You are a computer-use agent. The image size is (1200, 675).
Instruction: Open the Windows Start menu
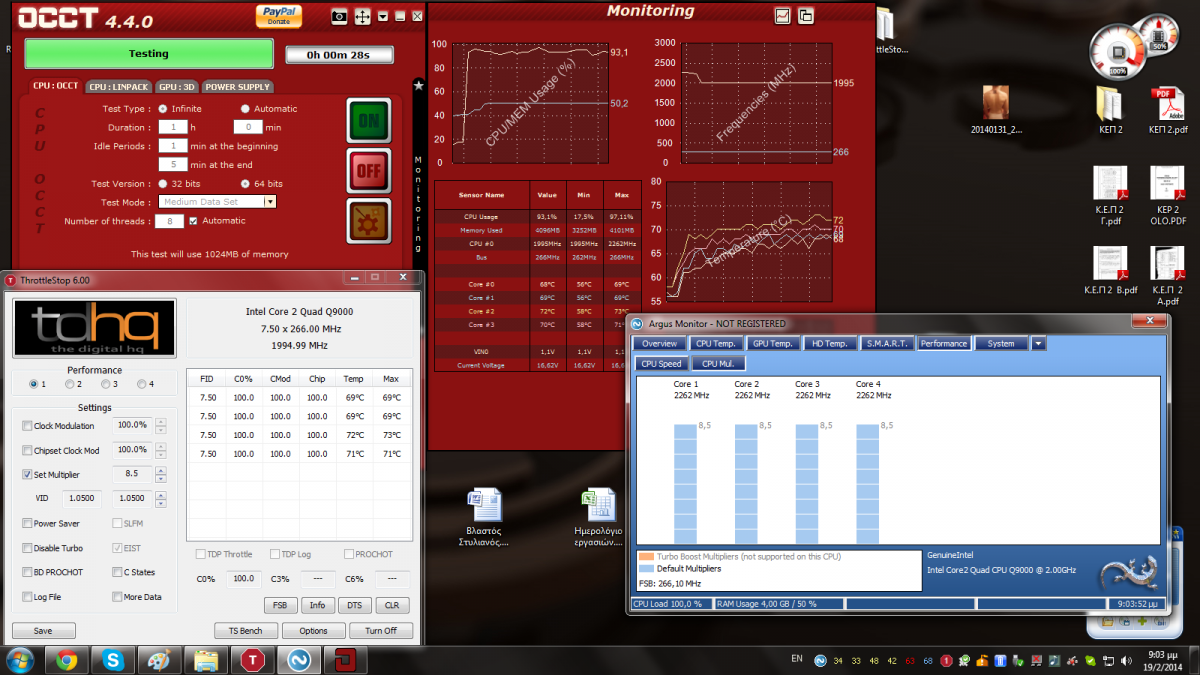20,659
